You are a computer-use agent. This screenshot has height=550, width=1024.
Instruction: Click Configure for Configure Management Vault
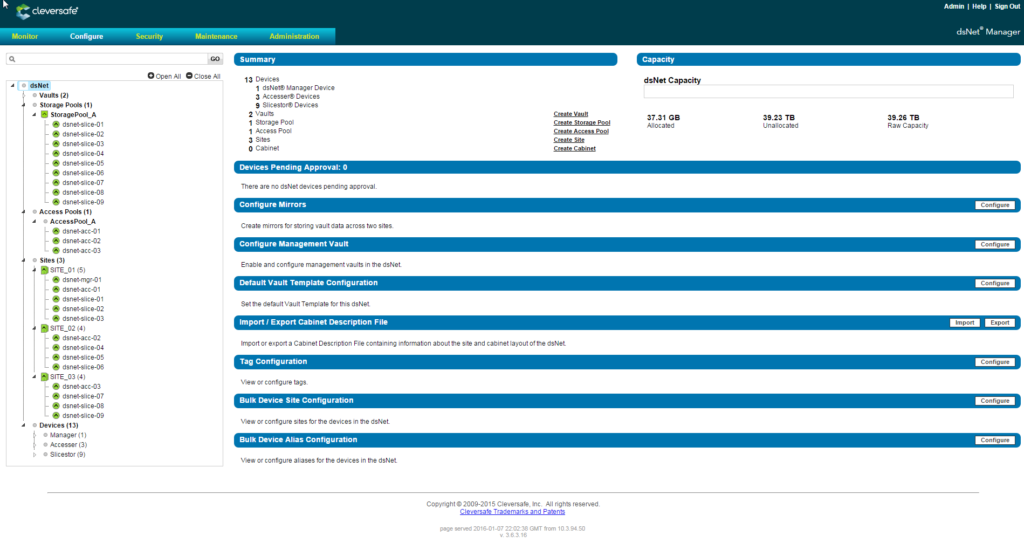coord(995,244)
